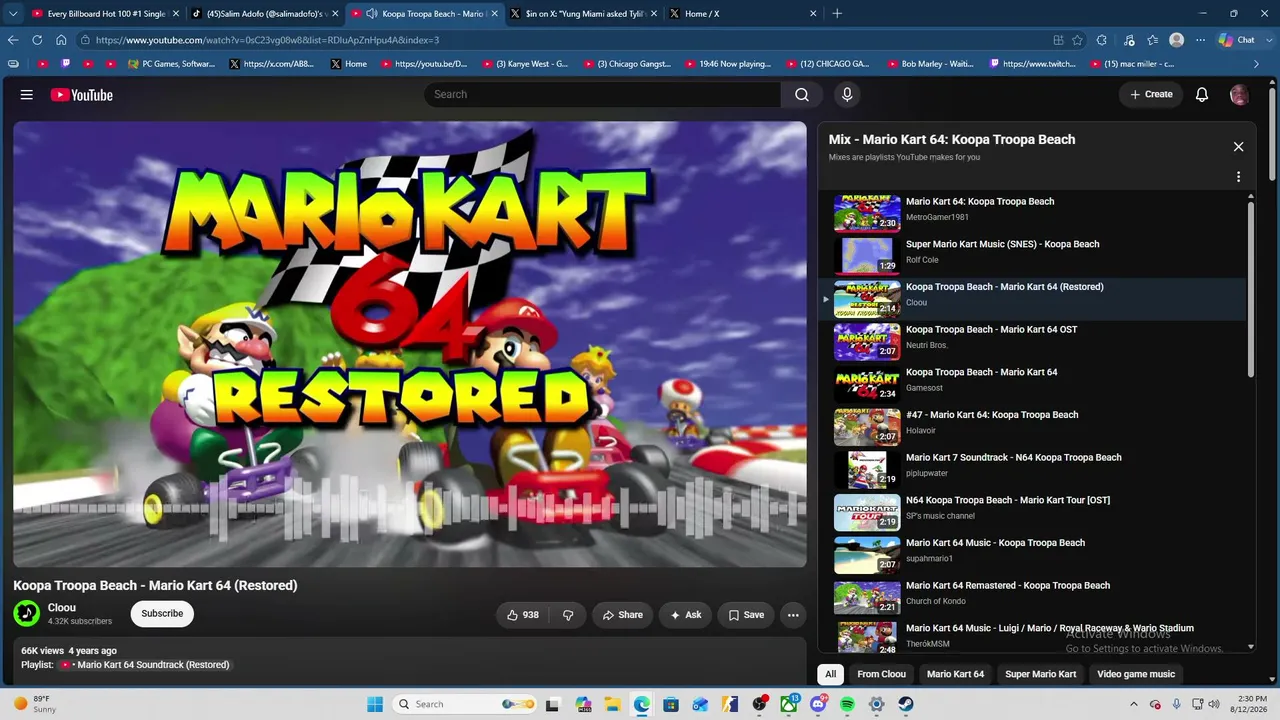The width and height of the screenshot is (1280, 720).
Task: Go back in browser history
Action: pyautogui.click(x=13, y=40)
